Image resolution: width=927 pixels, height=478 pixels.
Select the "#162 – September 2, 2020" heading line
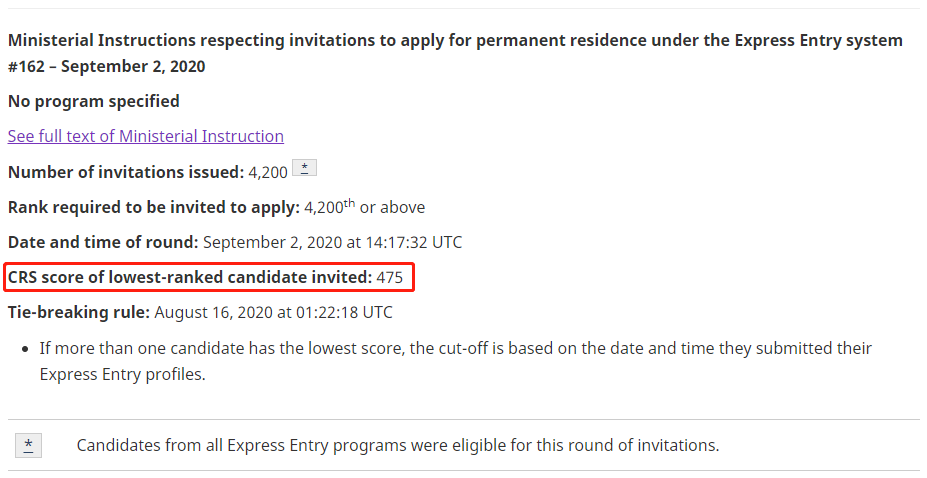click(x=107, y=67)
